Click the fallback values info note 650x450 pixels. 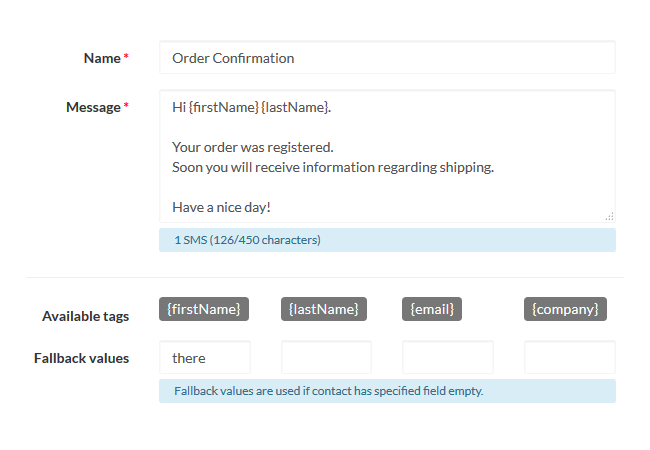click(x=386, y=391)
